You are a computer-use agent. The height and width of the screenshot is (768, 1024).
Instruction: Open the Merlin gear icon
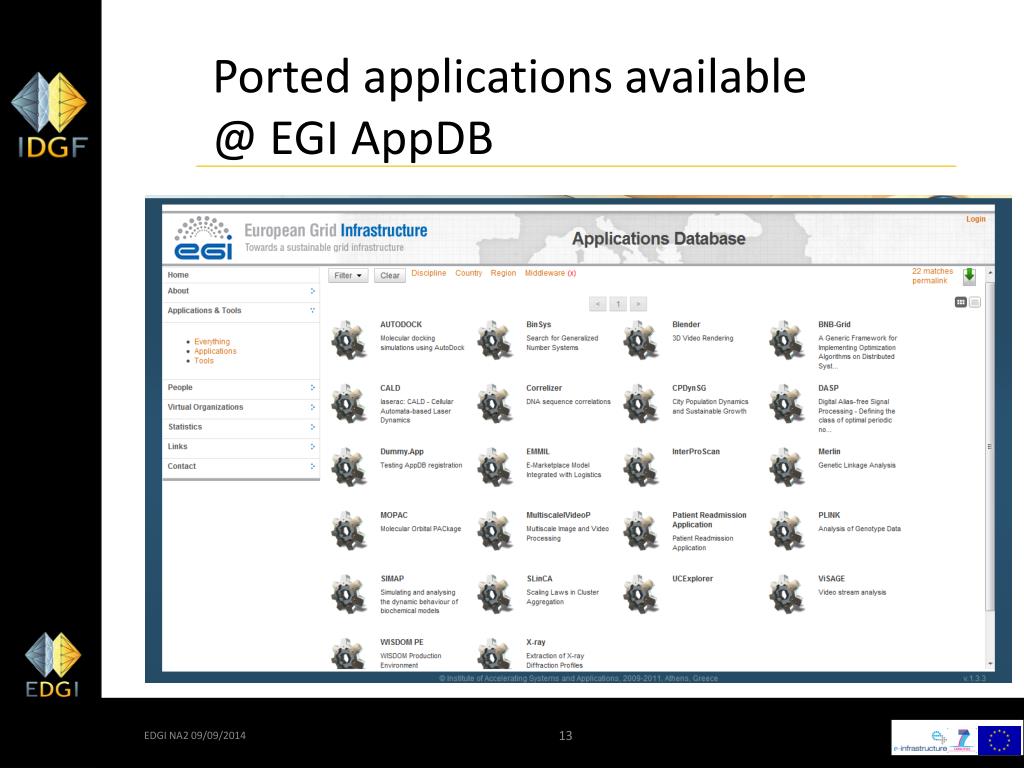point(787,468)
